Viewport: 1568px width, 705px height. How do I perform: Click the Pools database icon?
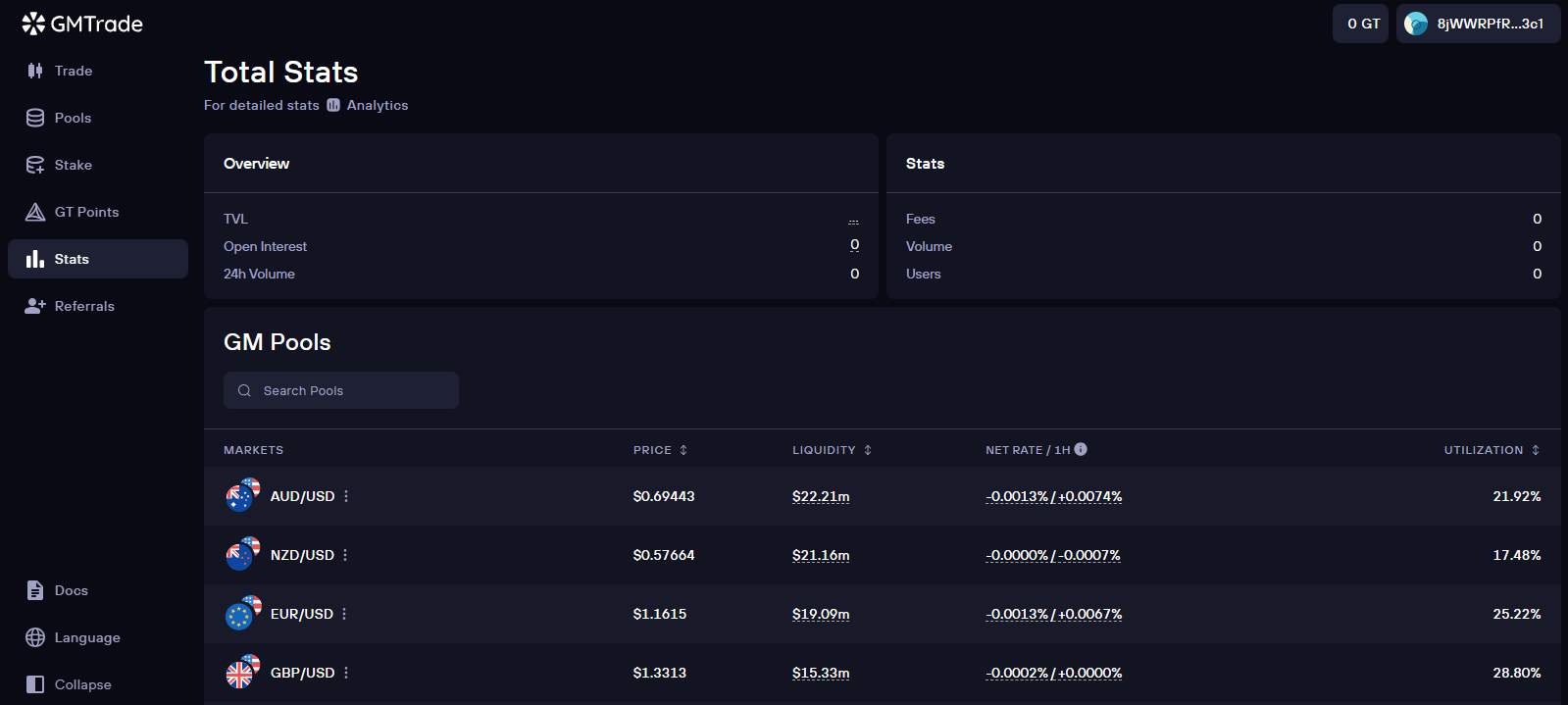click(x=35, y=118)
